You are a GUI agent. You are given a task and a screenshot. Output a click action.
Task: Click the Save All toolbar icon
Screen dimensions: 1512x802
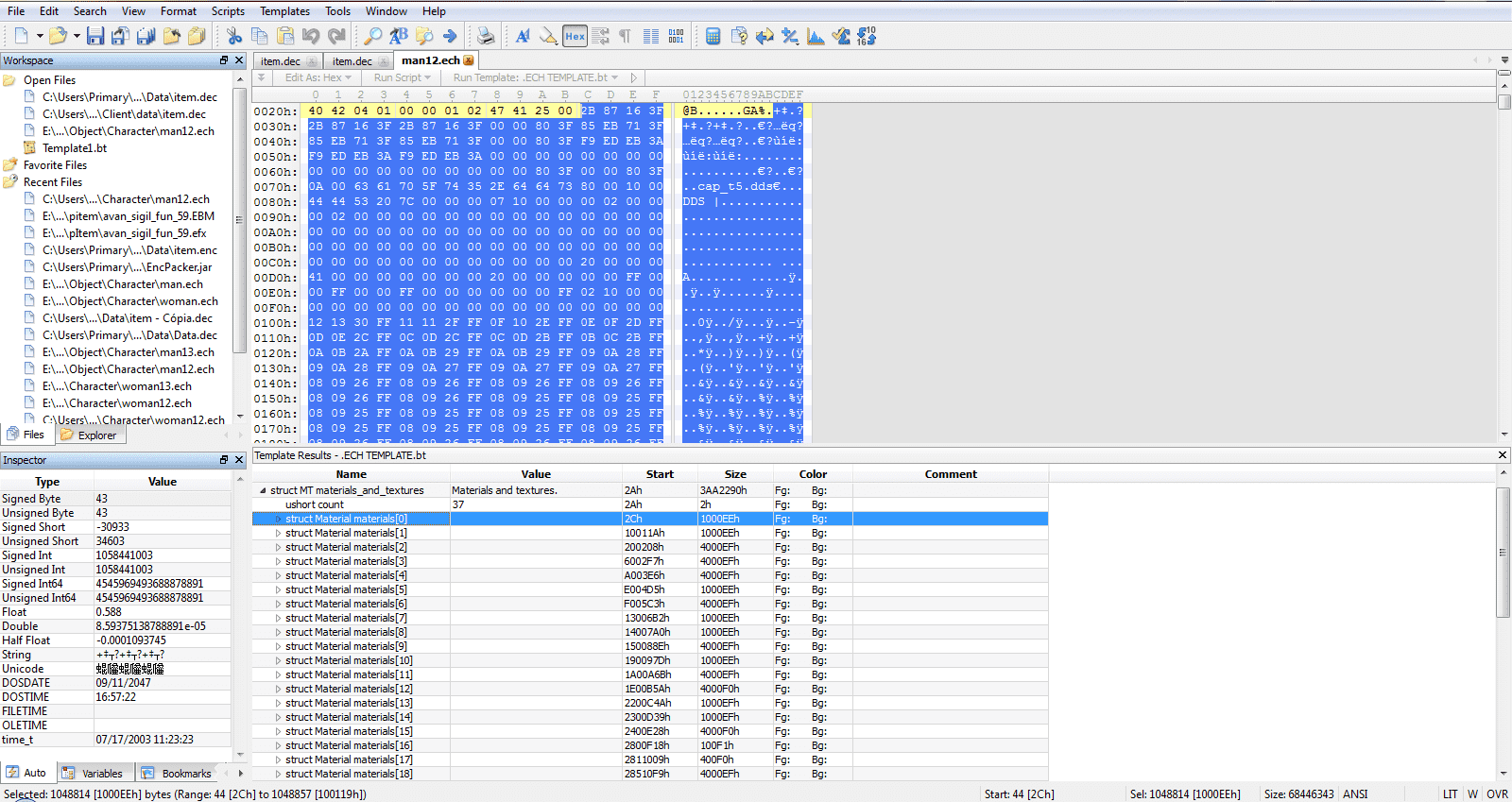coord(146,36)
